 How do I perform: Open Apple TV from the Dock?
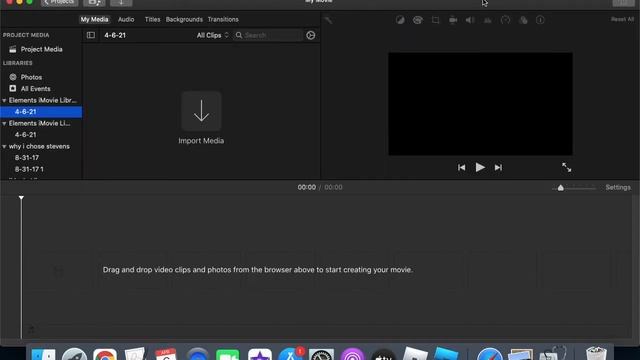[383, 354]
